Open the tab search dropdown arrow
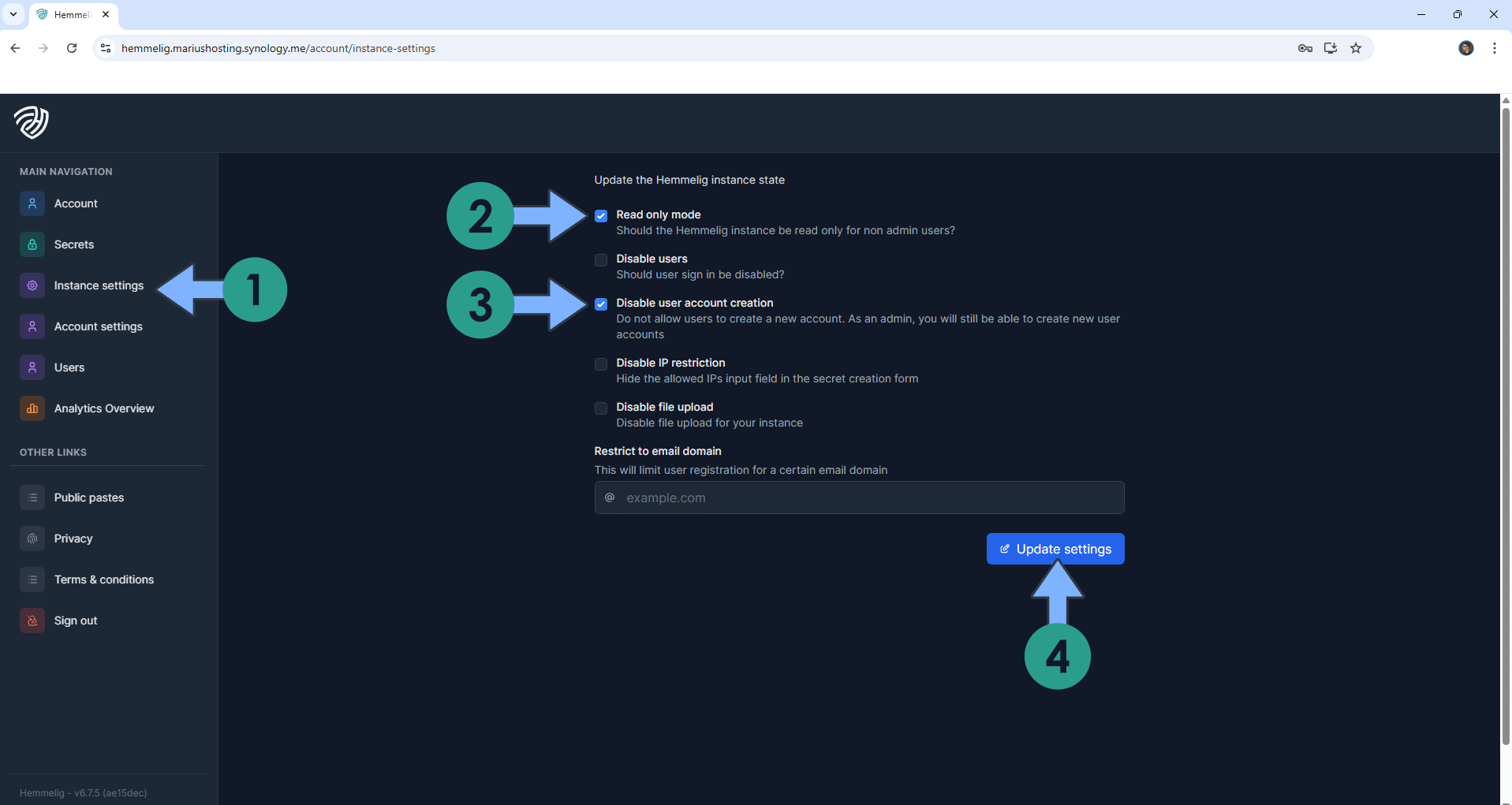The image size is (1512, 805). [13, 14]
